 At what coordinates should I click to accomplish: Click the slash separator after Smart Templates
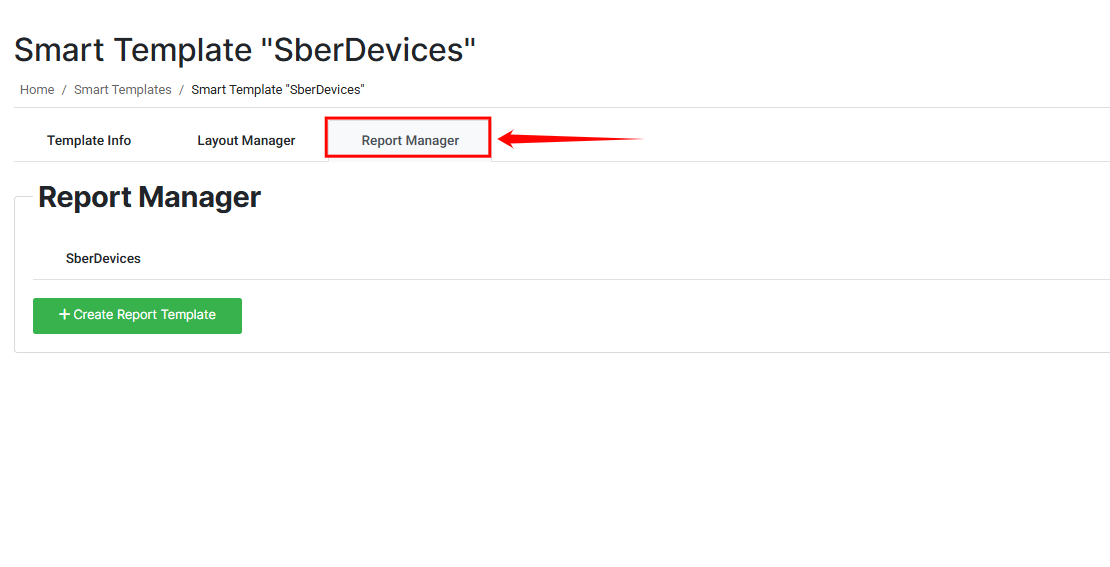(181, 90)
